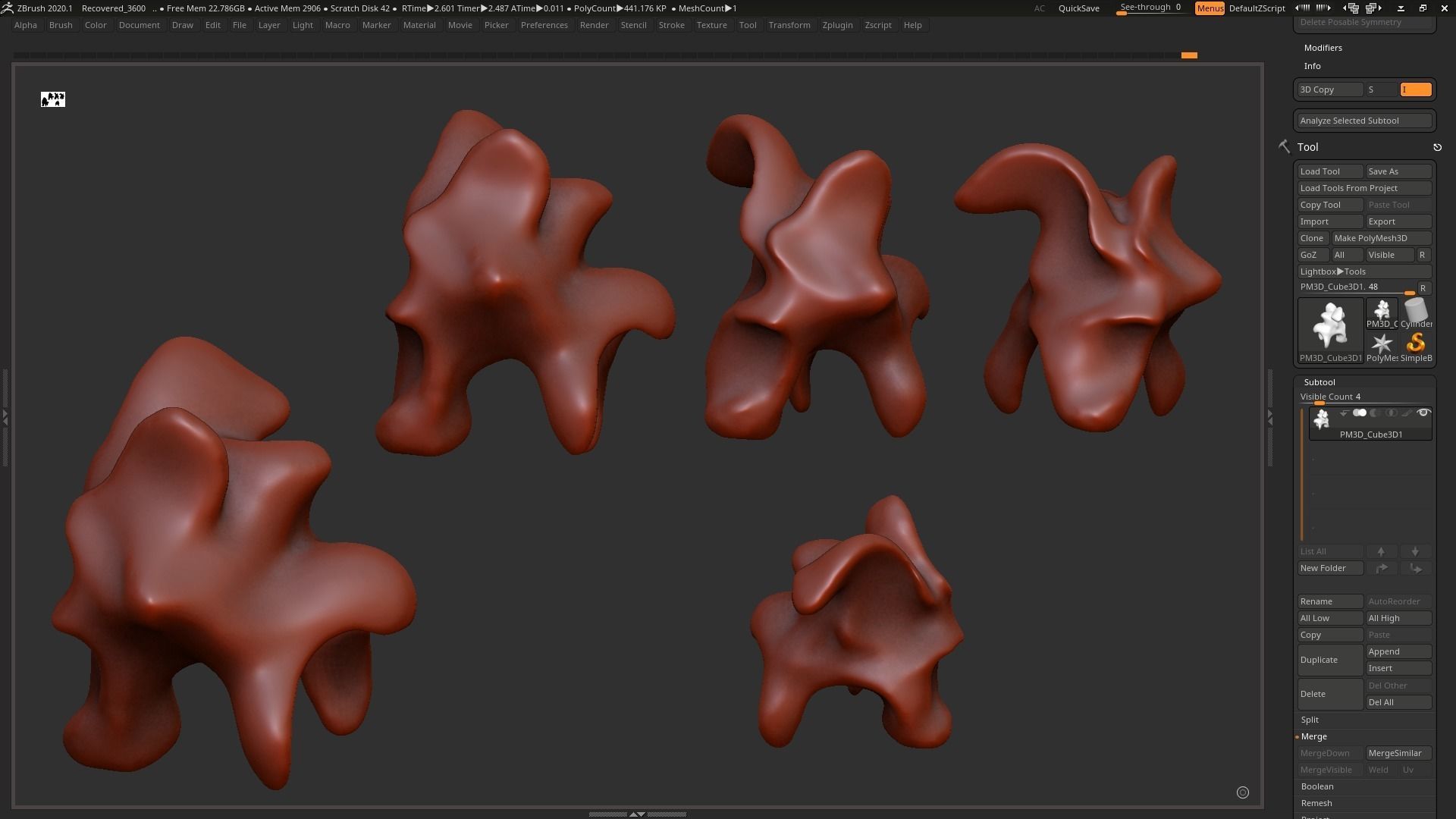Select the PolyMesh3D star tool thumbnail

coord(1382,347)
